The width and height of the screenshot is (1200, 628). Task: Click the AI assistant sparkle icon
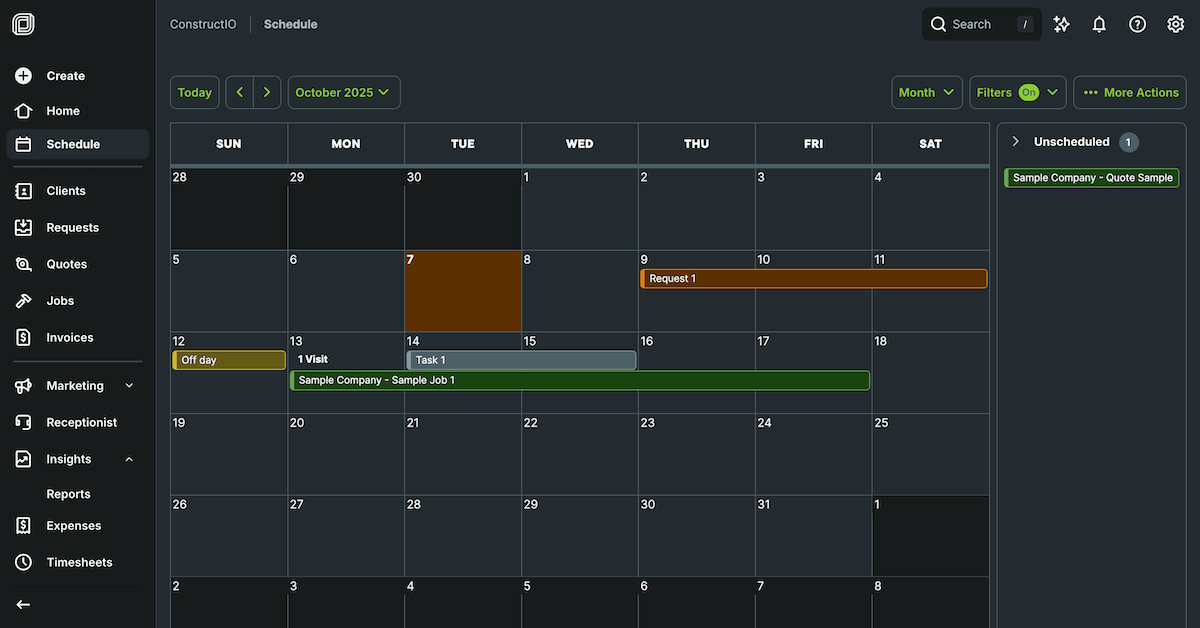[1061, 23]
